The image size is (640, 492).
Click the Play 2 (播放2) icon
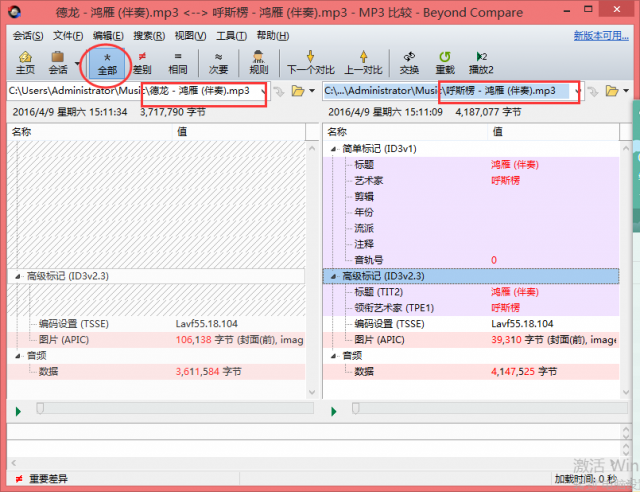tap(481, 57)
